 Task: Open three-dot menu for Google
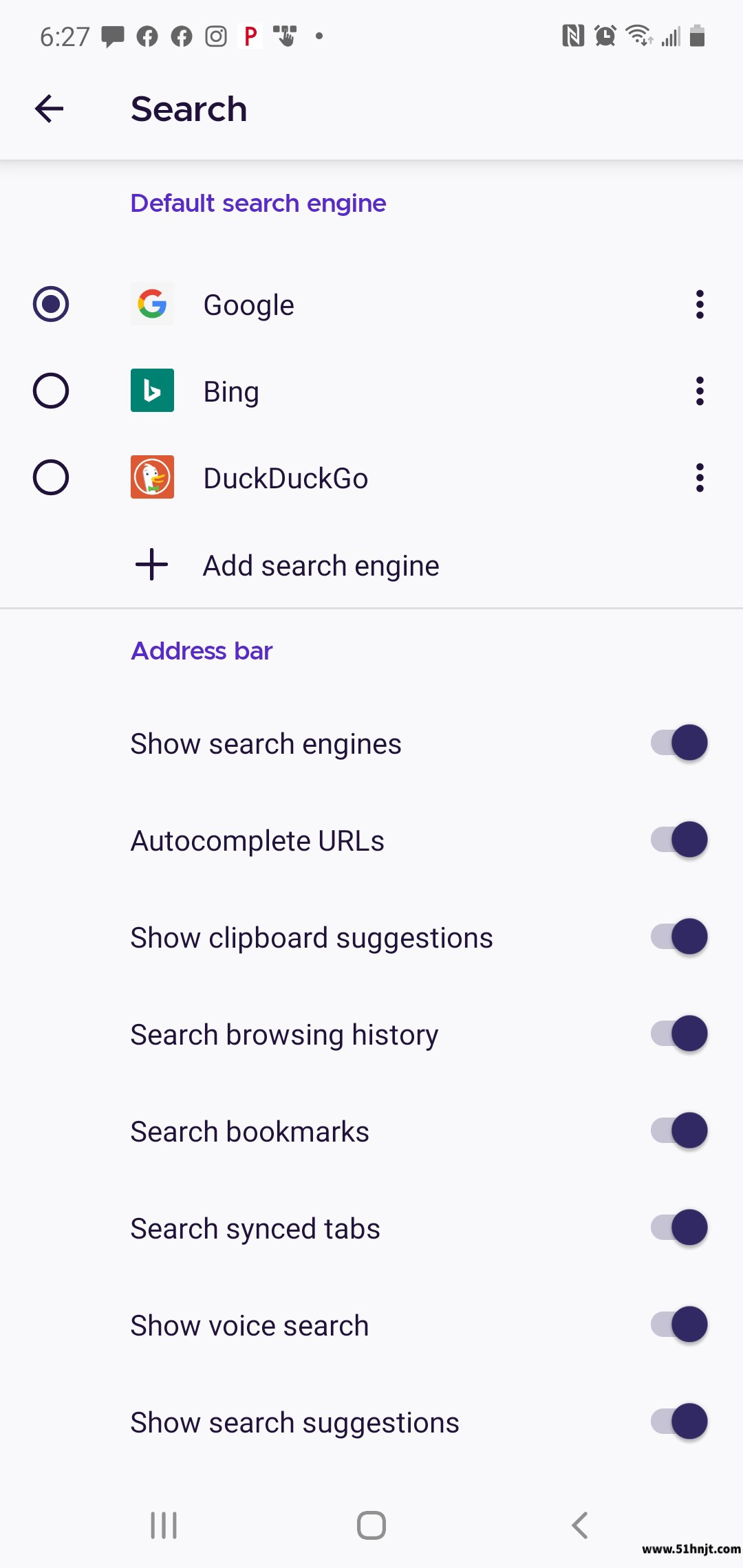[x=700, y=304]
